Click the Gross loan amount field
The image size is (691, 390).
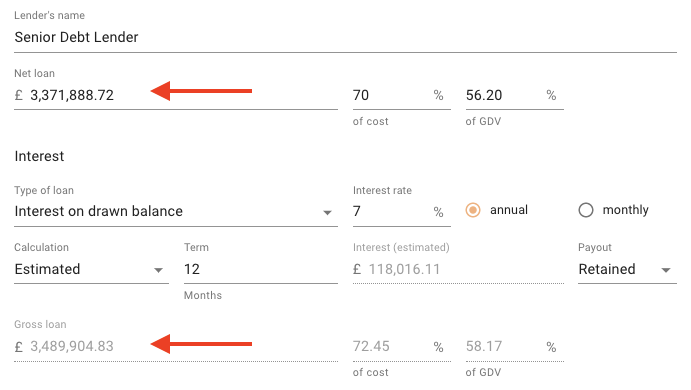176,346
